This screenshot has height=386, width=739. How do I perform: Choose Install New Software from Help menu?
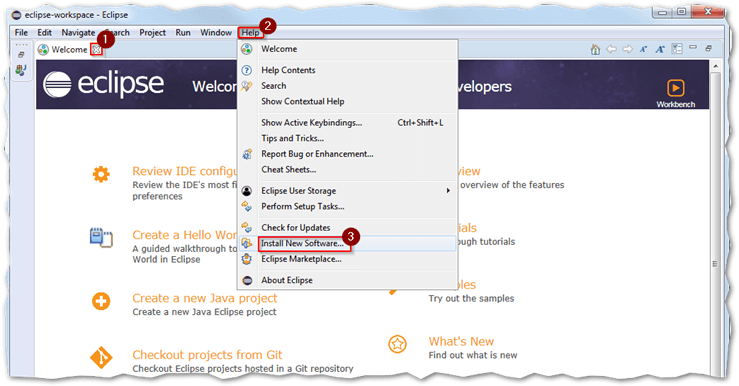point(302,243)
